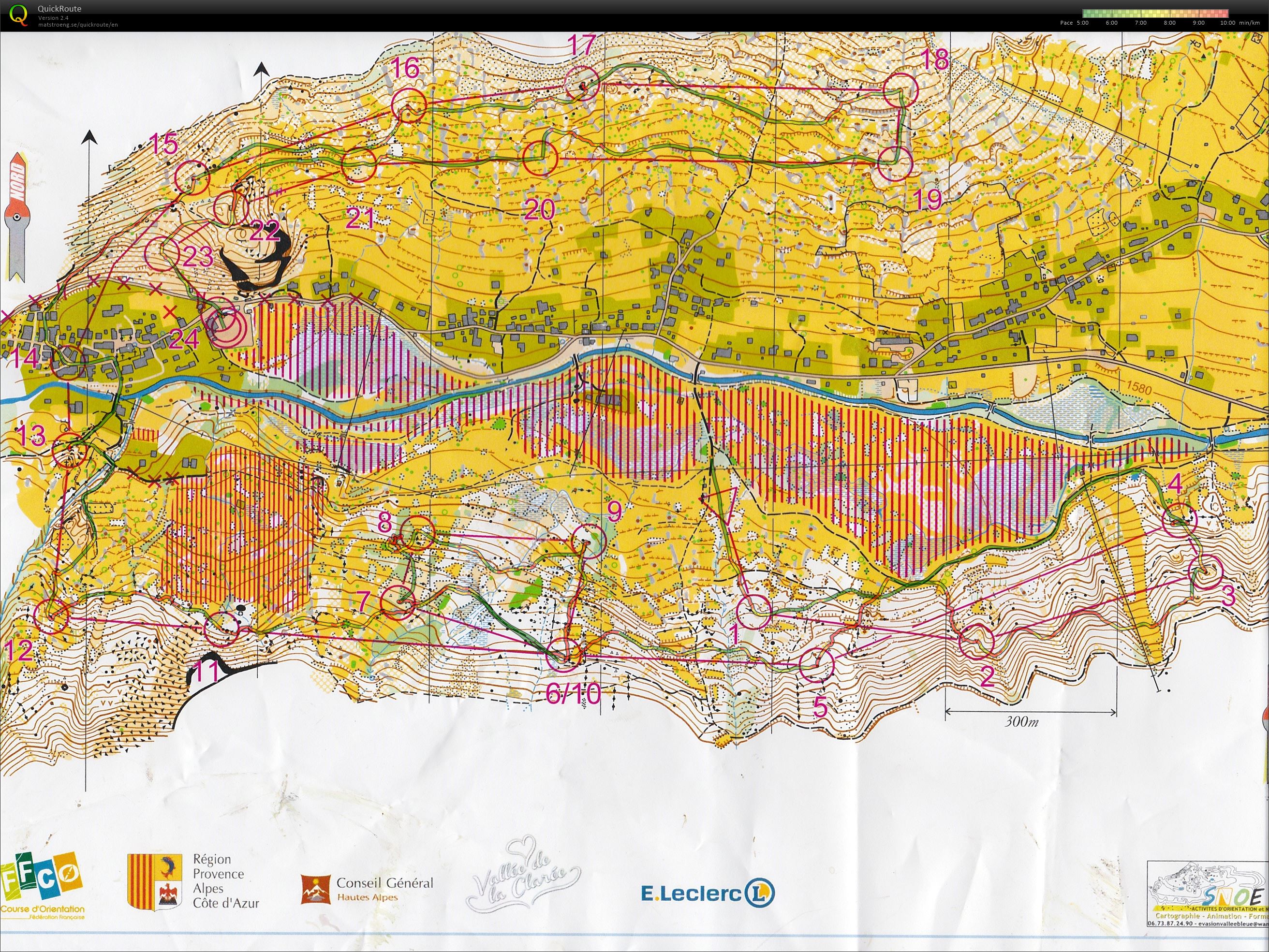The height and width of the screenshot is (952, 1269).
Task: Select the control 16 circle
Action: pyautogui.click(x=409, y=105)
